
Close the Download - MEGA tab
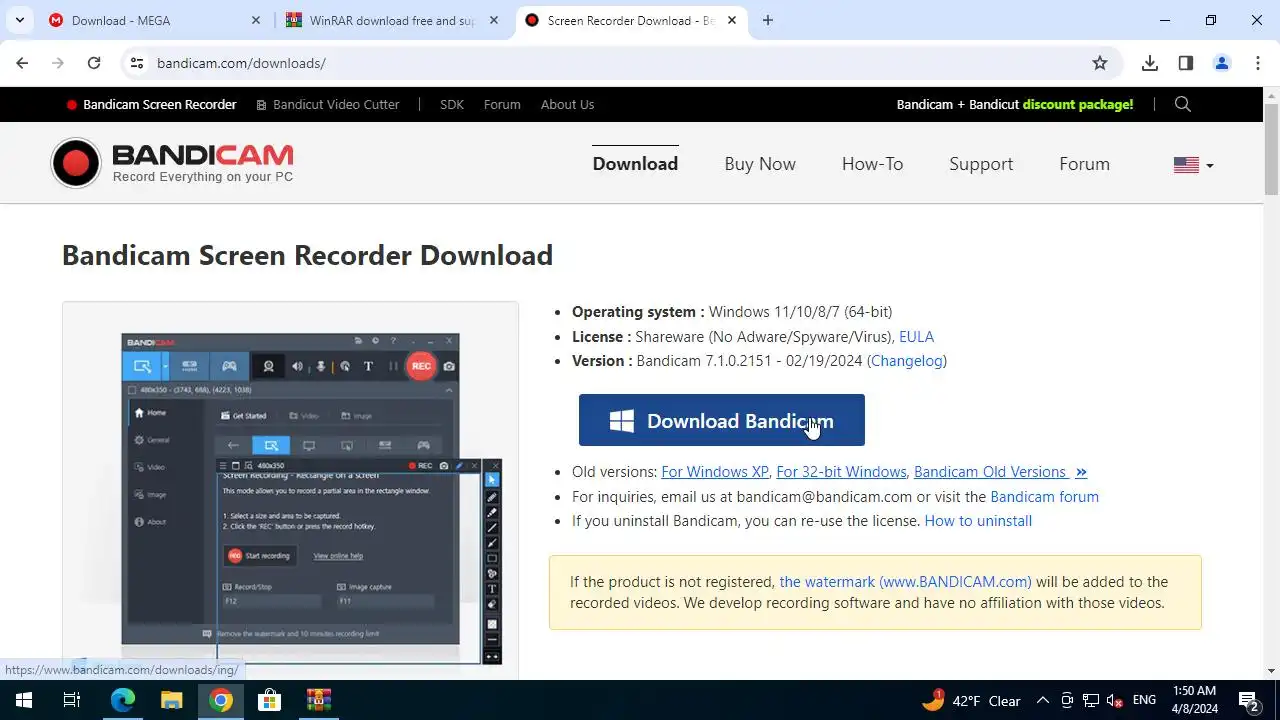tap(256, 20)
